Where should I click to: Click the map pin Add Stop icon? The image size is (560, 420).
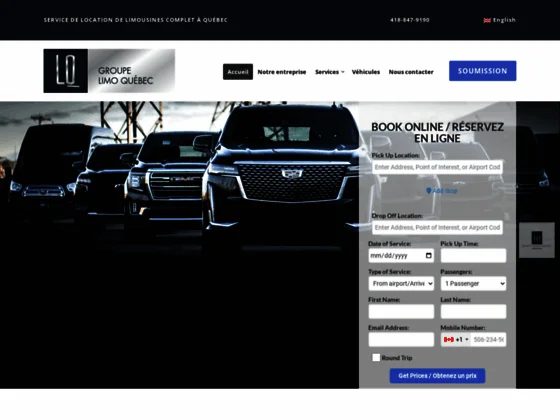coord(429,191)
